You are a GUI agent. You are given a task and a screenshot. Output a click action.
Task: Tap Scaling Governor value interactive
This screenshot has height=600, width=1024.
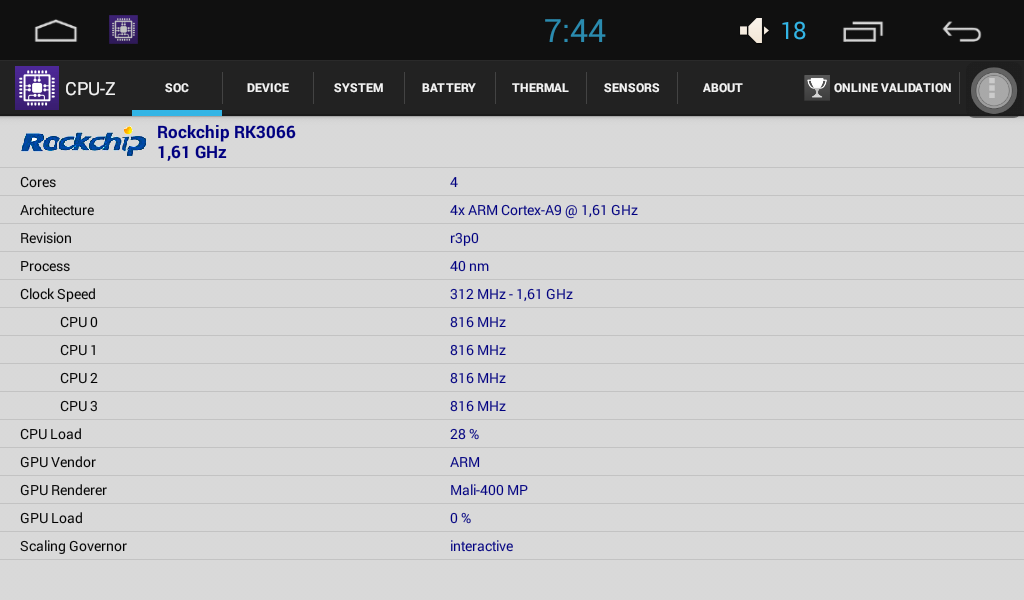coord(481,546)
